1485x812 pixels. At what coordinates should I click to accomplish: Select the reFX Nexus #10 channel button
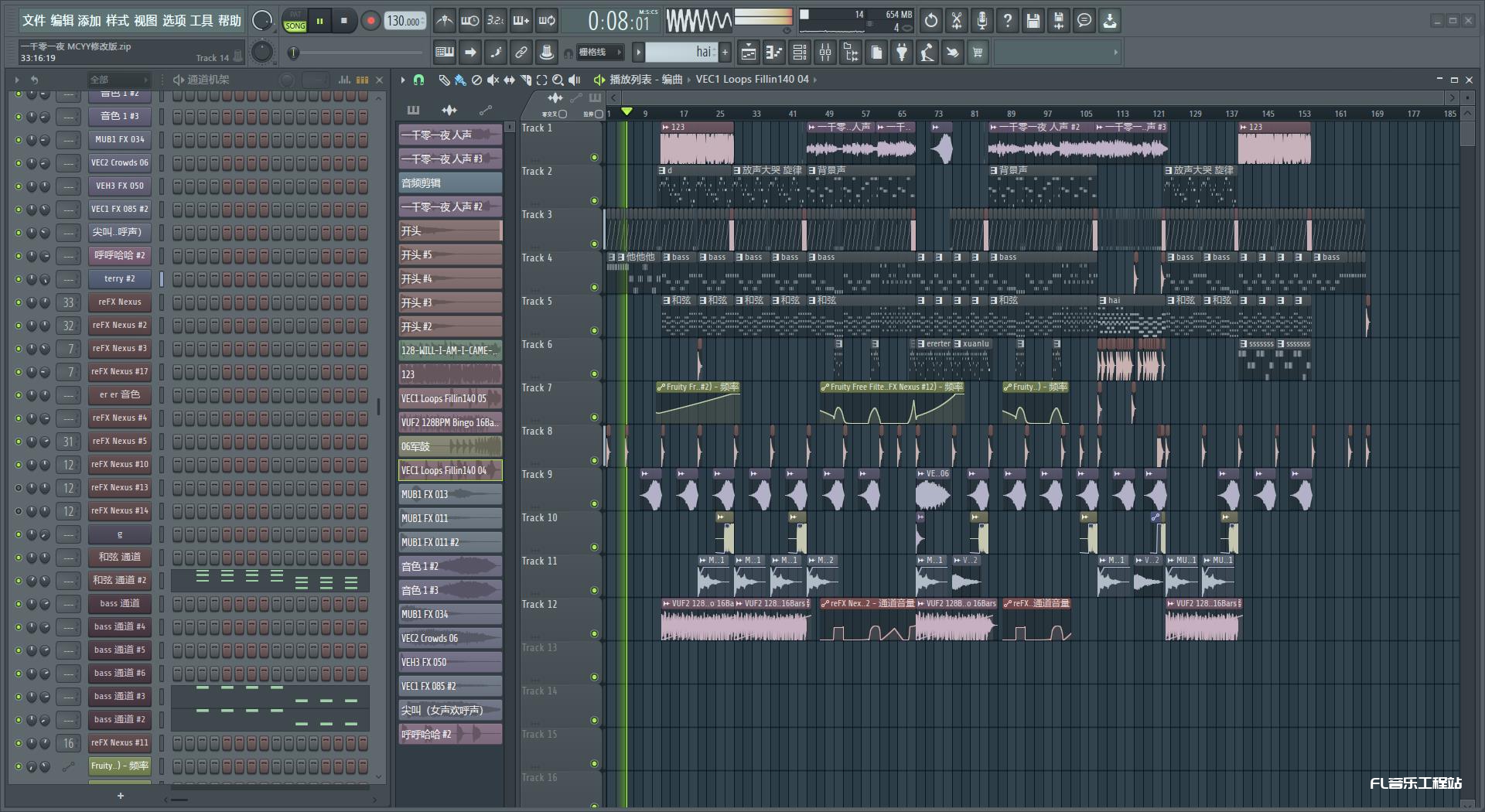119,465
